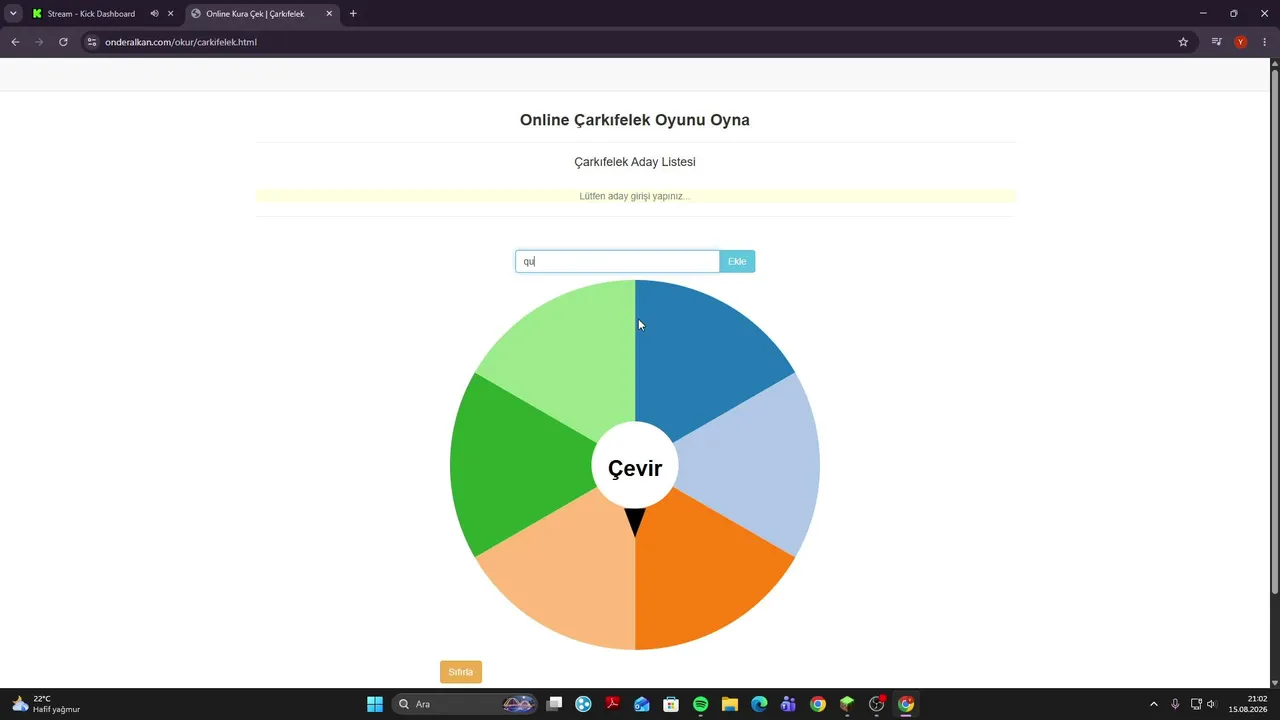The image size is (1280, 720).
Task: Select the Online Kura Çek | Çarkıfelek tab
Action: (255, 14)
